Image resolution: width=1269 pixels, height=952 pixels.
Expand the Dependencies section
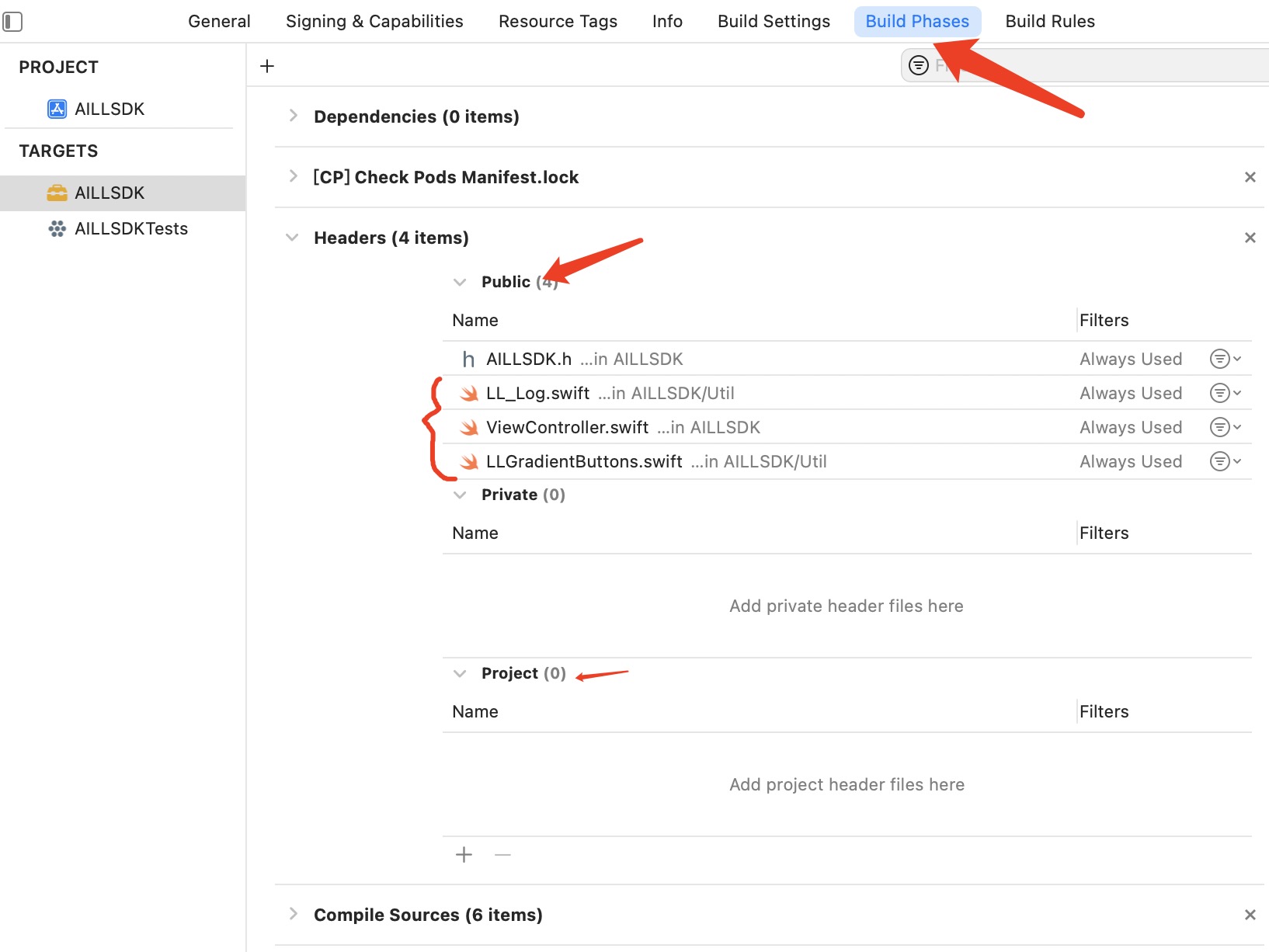click(293, 116)
